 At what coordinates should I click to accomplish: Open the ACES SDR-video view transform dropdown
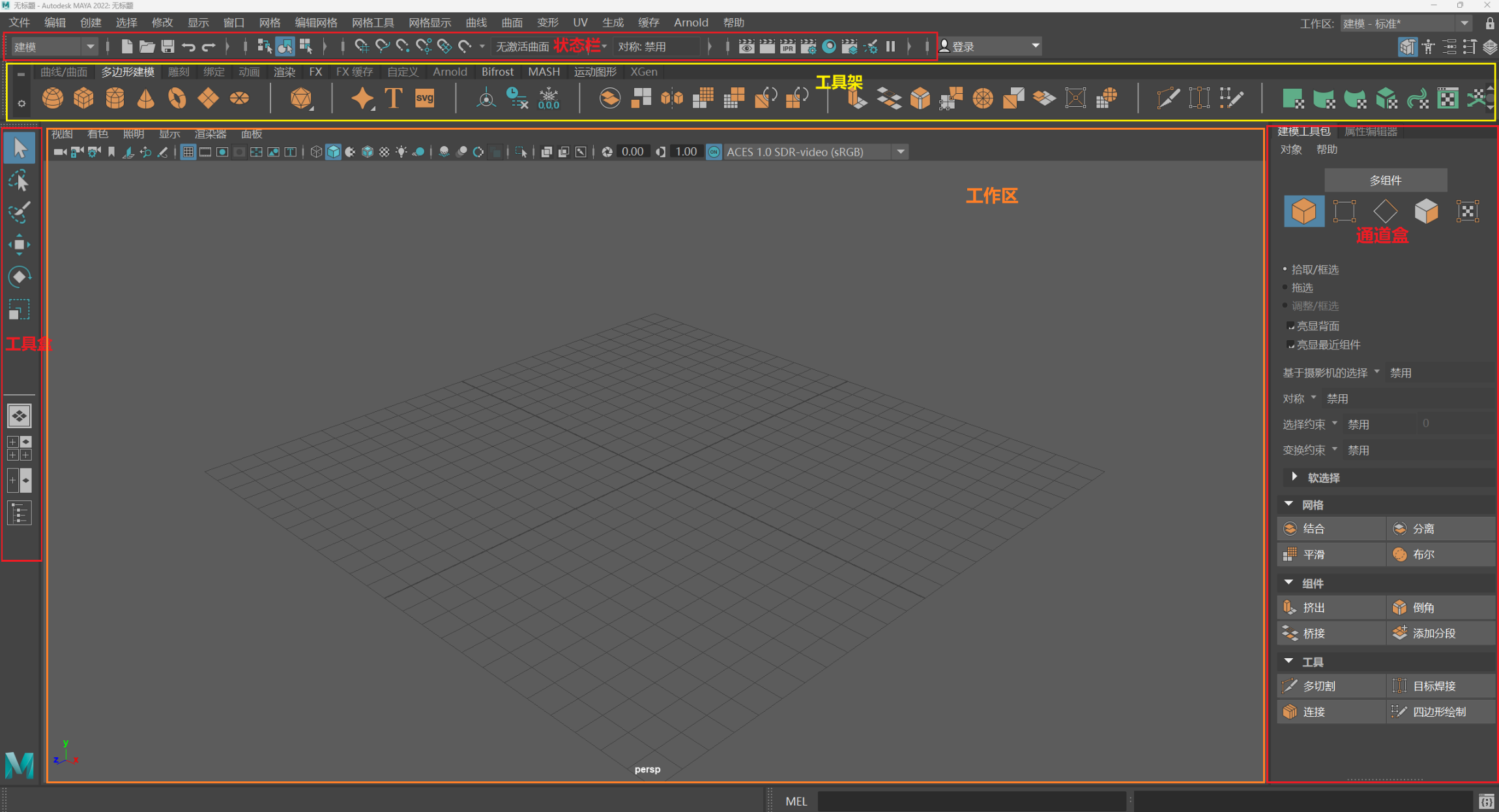tap(901, 152)
